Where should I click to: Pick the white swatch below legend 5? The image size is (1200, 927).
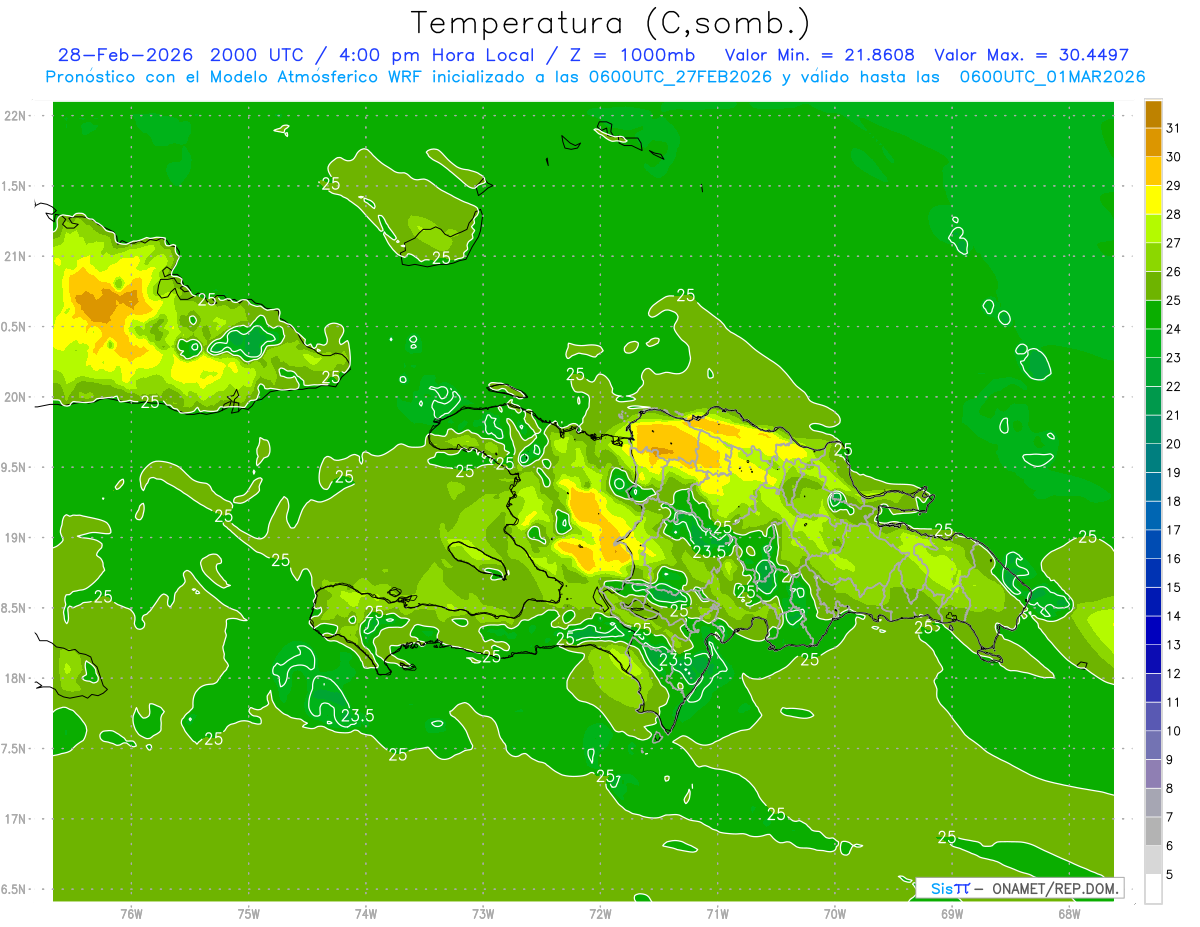click(x=1153, y=889)
